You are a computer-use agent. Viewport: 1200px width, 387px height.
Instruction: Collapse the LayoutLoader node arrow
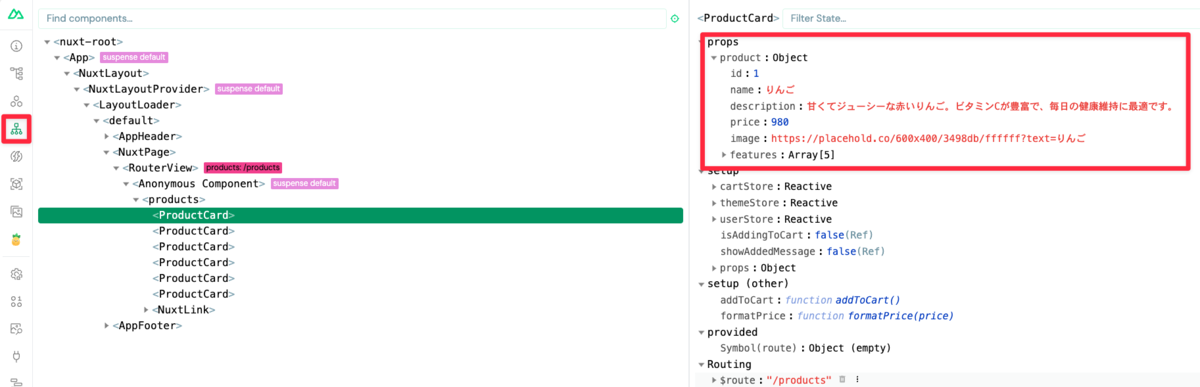[87, 105]
